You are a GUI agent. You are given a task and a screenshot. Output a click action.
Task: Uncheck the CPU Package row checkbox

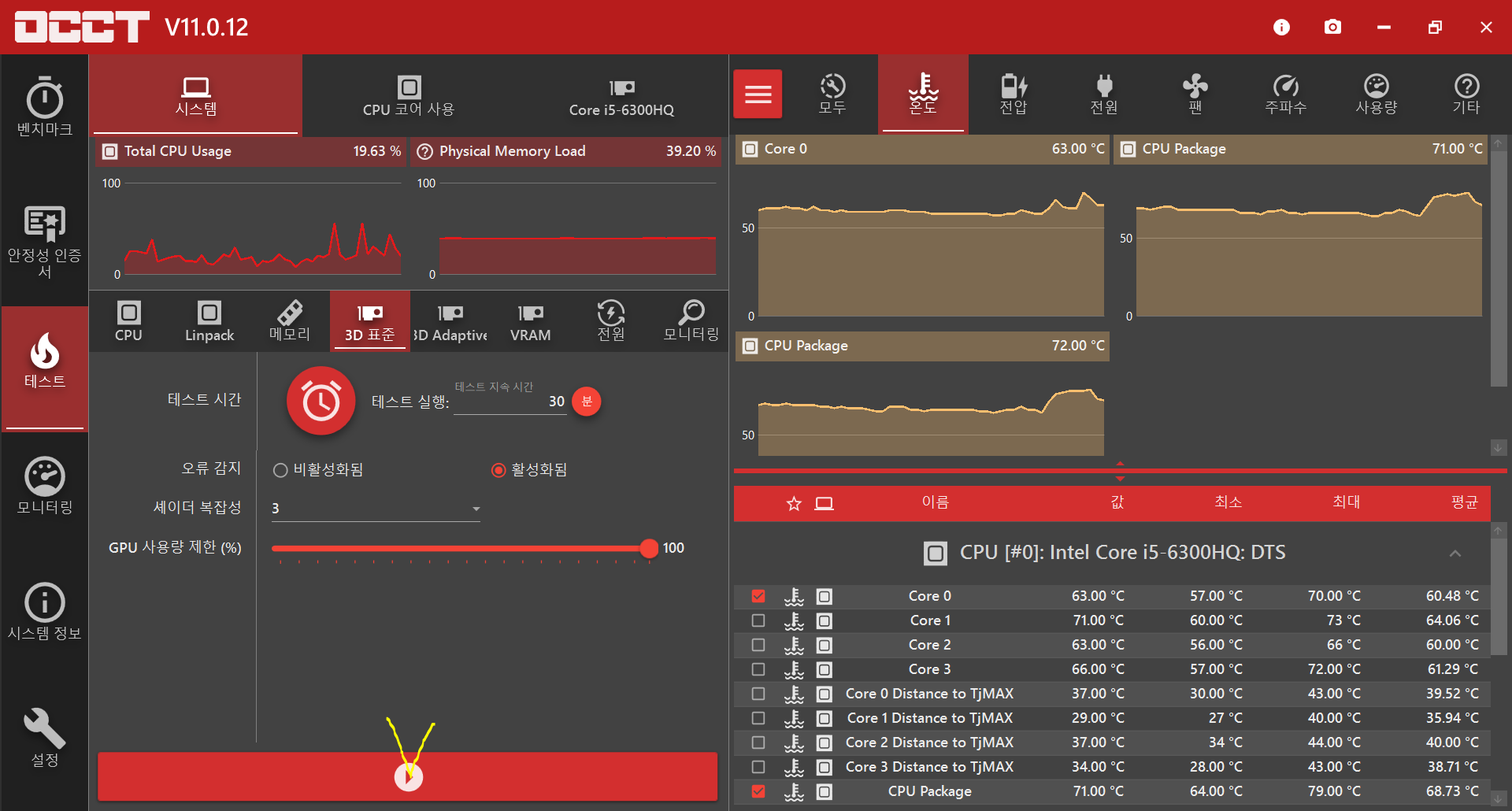[758, 791]
